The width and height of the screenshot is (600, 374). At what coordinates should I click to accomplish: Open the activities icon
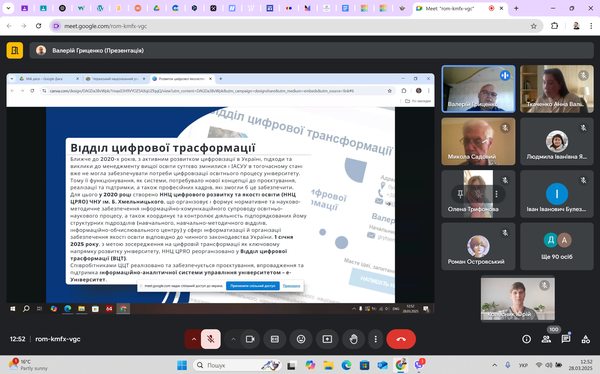[x=585, y=339]
